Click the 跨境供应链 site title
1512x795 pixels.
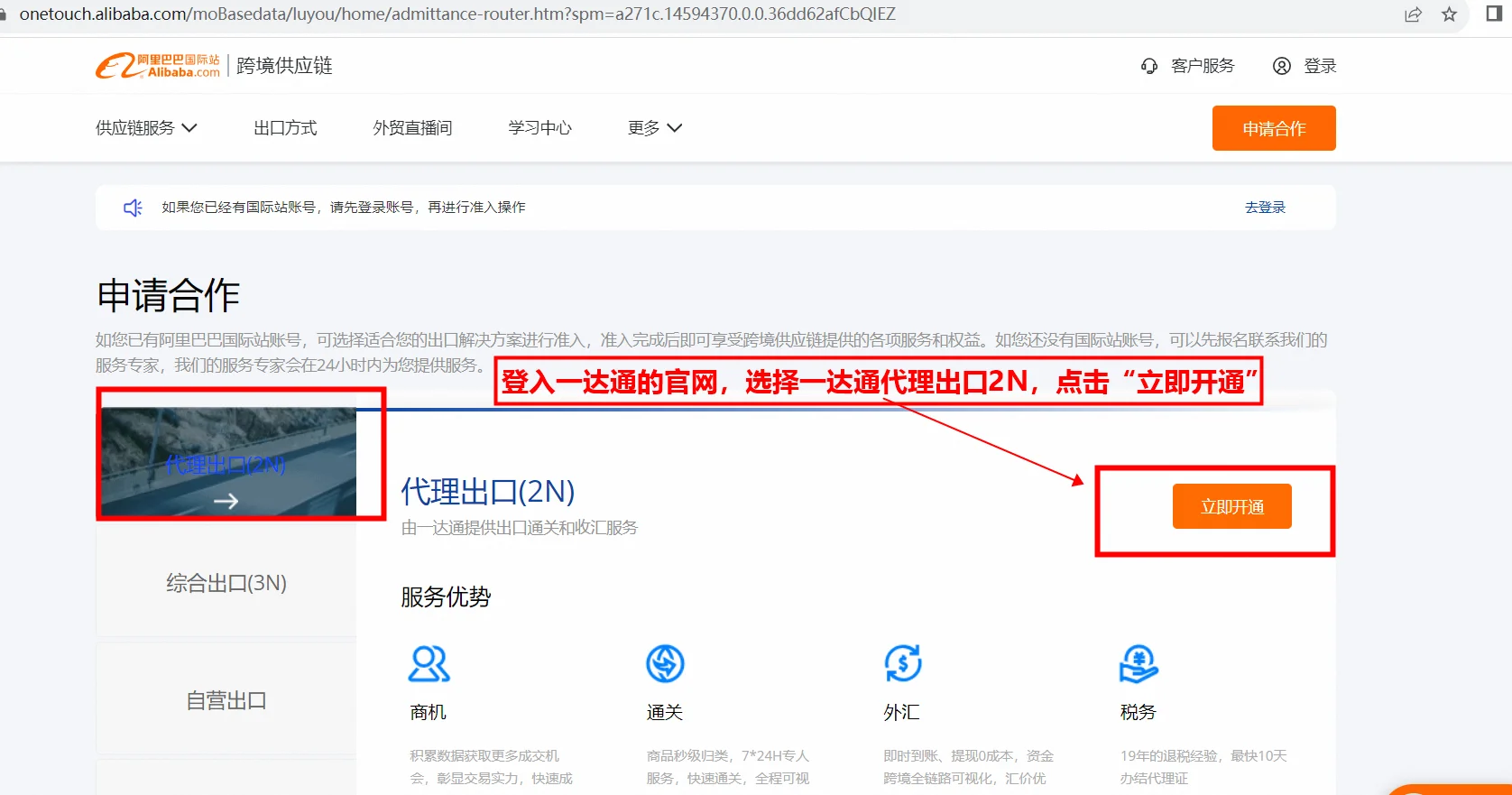pos(284,66)
